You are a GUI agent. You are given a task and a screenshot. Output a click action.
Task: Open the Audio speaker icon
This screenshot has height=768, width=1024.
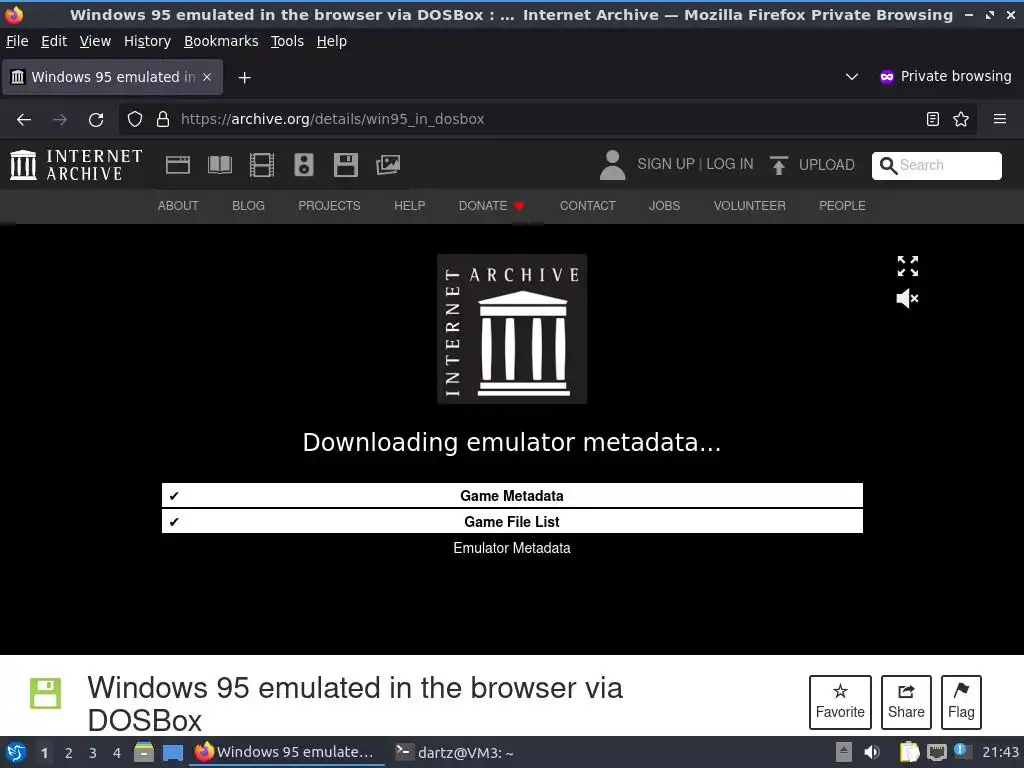point(304,165)
